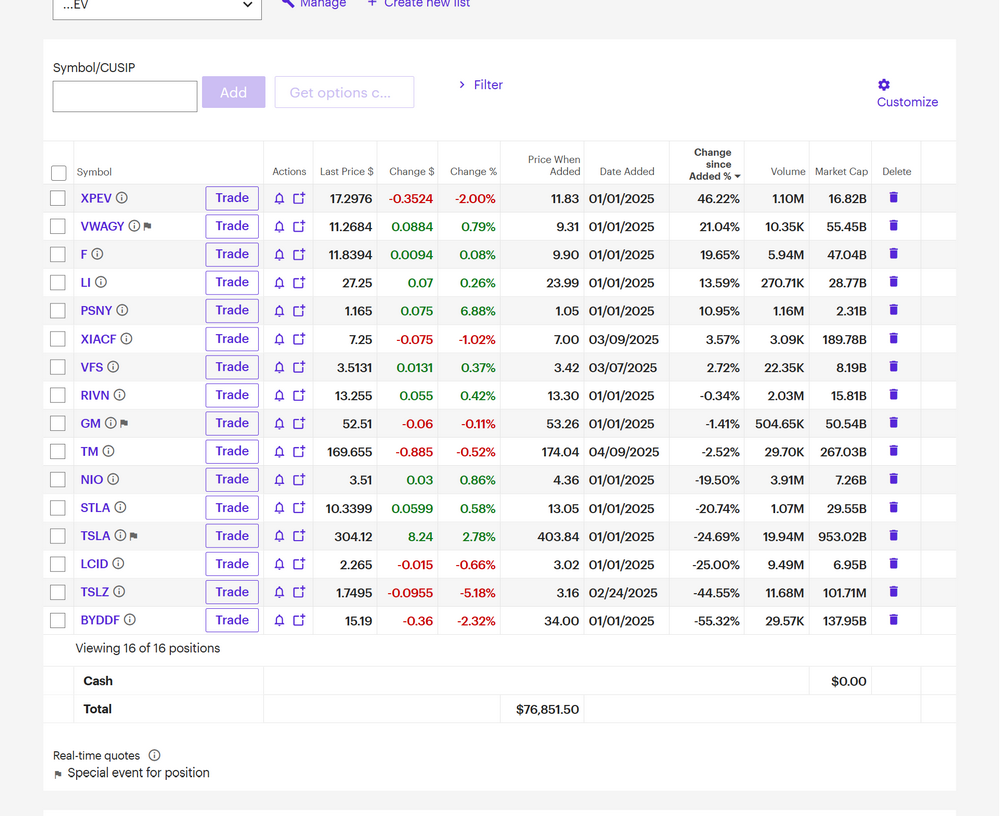Screen dimensions: 1000x816
Task: Open the Customize gear icon
Action: (x=884, y=85)
